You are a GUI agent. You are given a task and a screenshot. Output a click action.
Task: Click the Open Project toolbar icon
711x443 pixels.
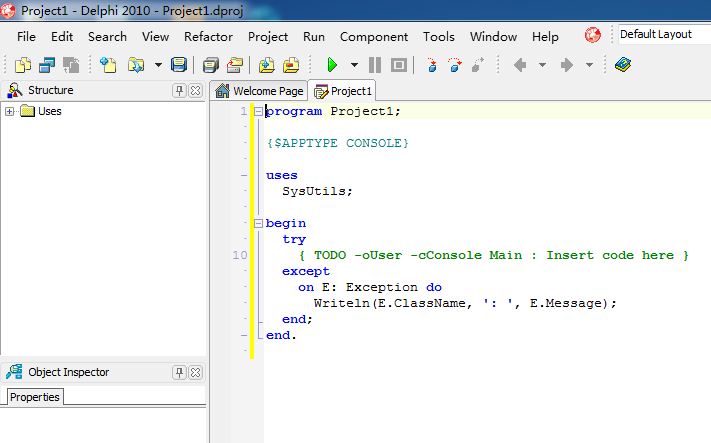235,65
